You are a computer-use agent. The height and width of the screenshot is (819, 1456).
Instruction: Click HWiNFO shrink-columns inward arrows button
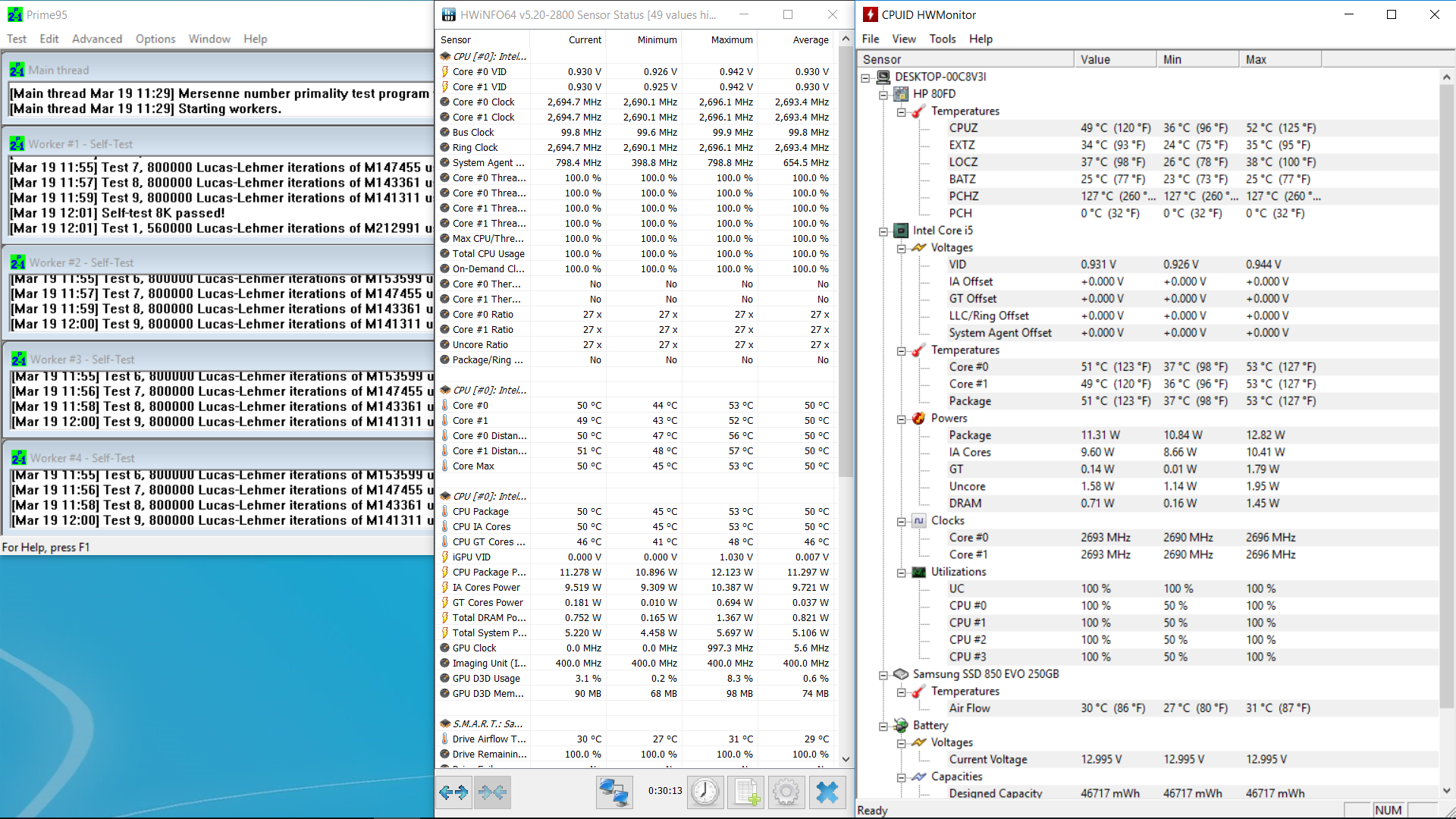point(493,792)
